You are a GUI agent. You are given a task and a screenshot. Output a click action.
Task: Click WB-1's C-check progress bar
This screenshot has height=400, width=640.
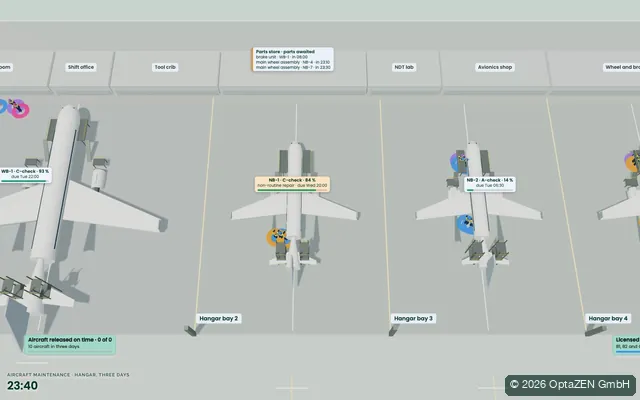point(24,181)
